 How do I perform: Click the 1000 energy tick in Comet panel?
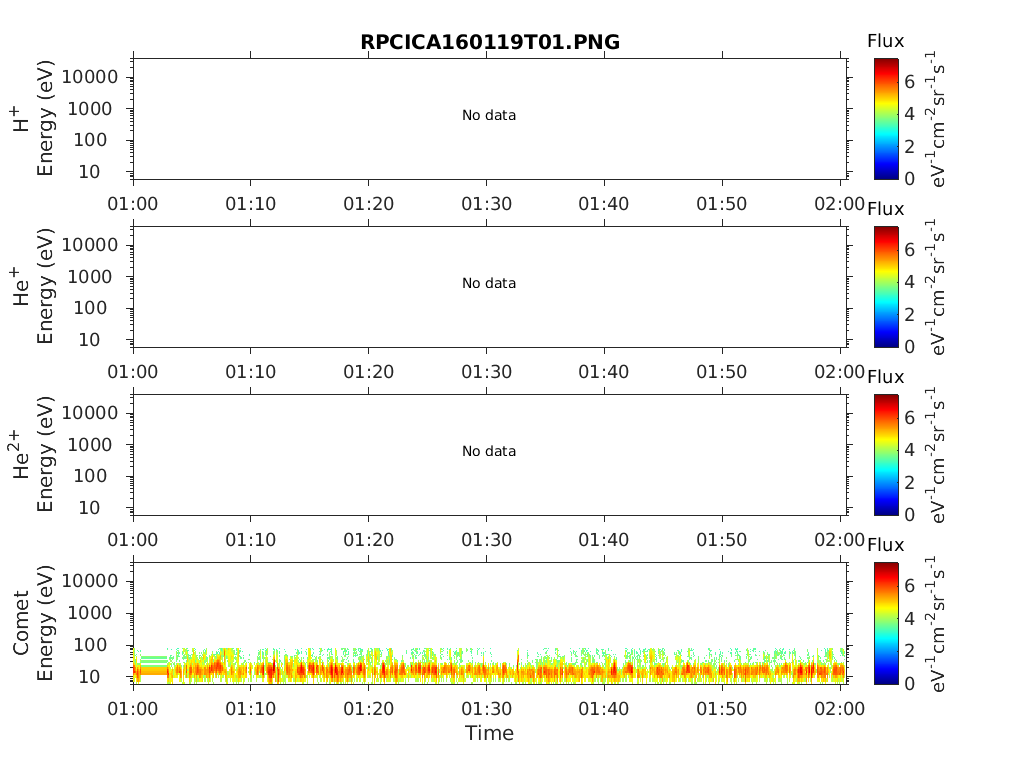tap(90, 613)
